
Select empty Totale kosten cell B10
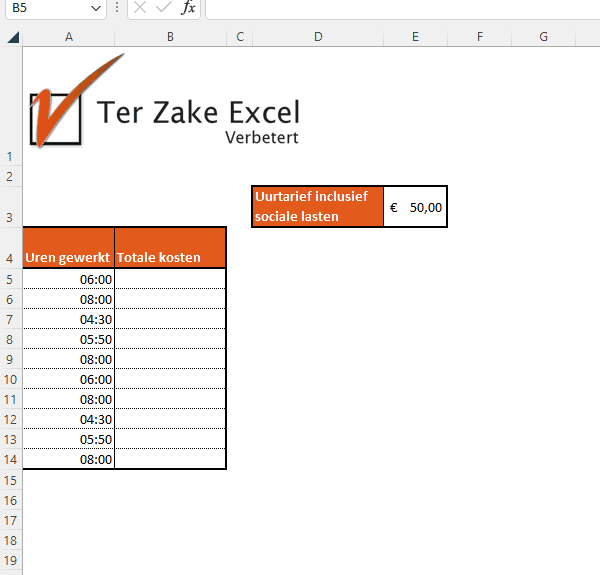click(170, 379)
